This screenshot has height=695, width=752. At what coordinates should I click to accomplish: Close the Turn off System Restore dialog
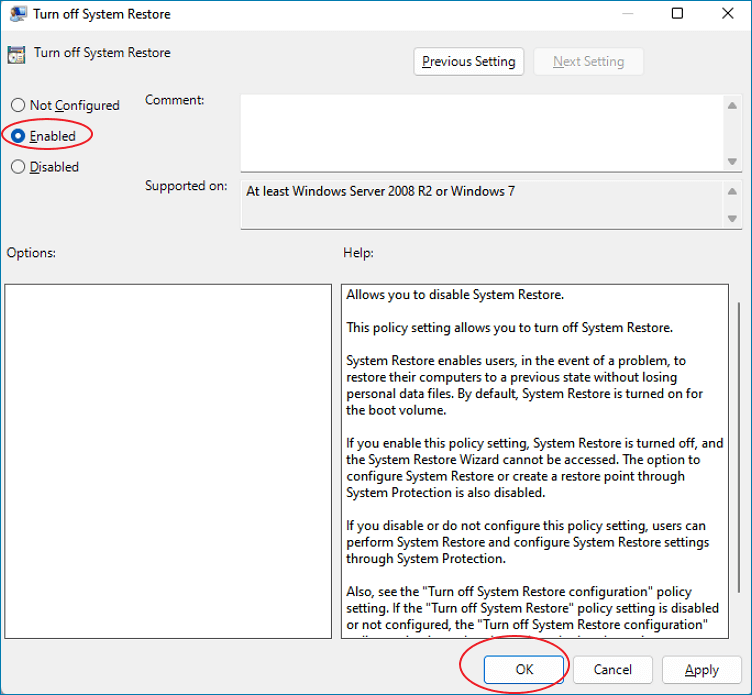728,13
